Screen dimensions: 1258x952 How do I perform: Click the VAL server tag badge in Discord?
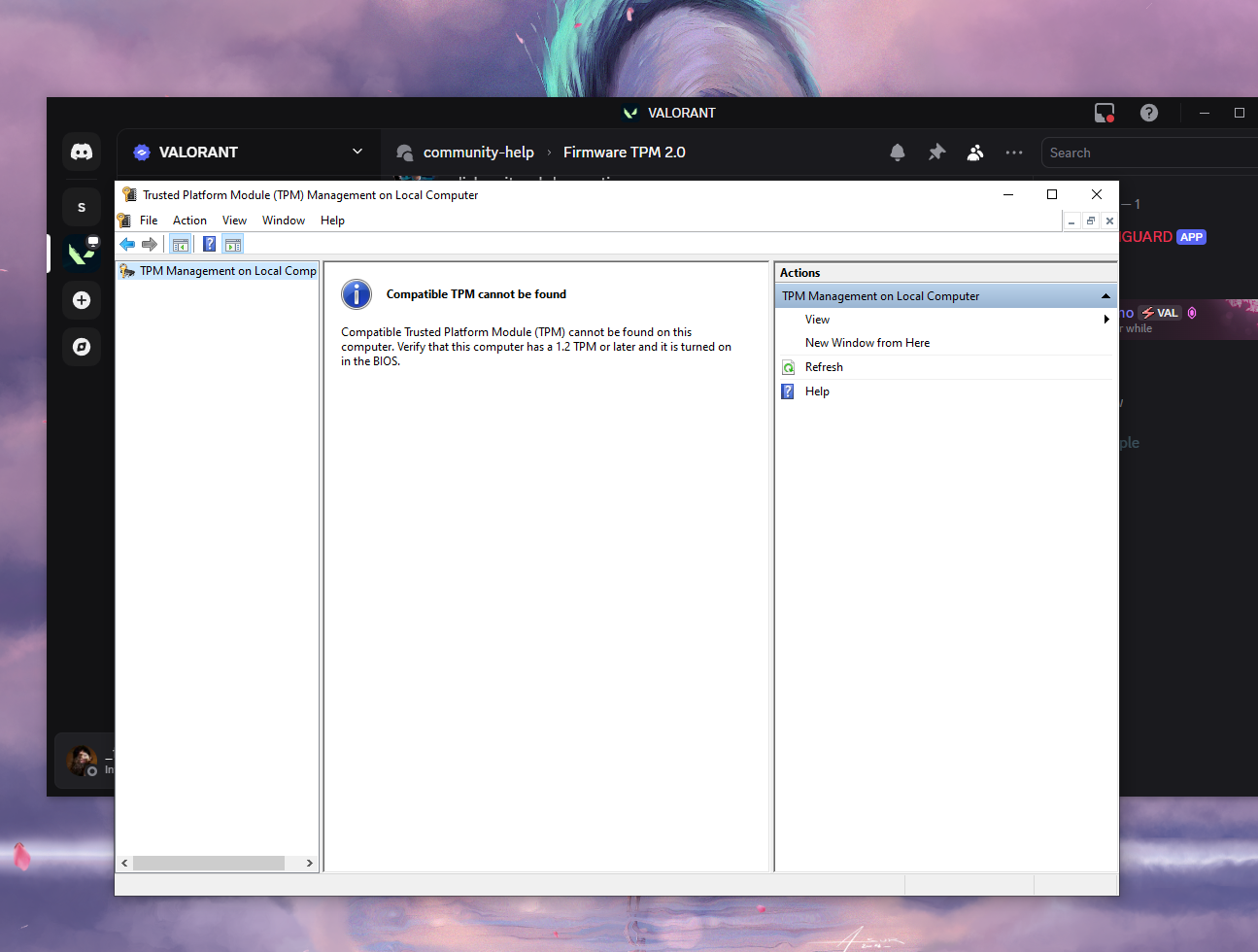pos(1159,313)
